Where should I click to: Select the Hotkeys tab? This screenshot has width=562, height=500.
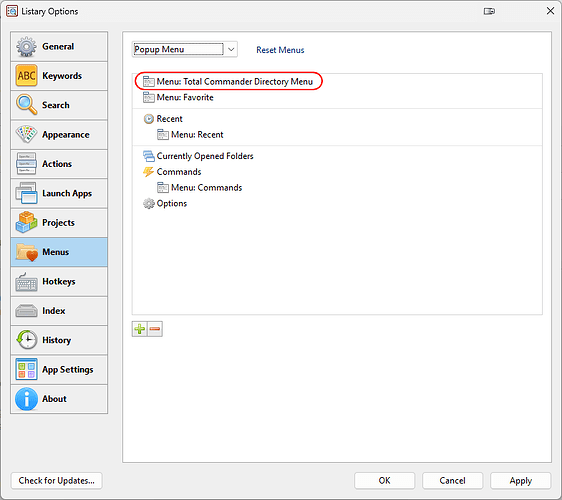[59, 282]
